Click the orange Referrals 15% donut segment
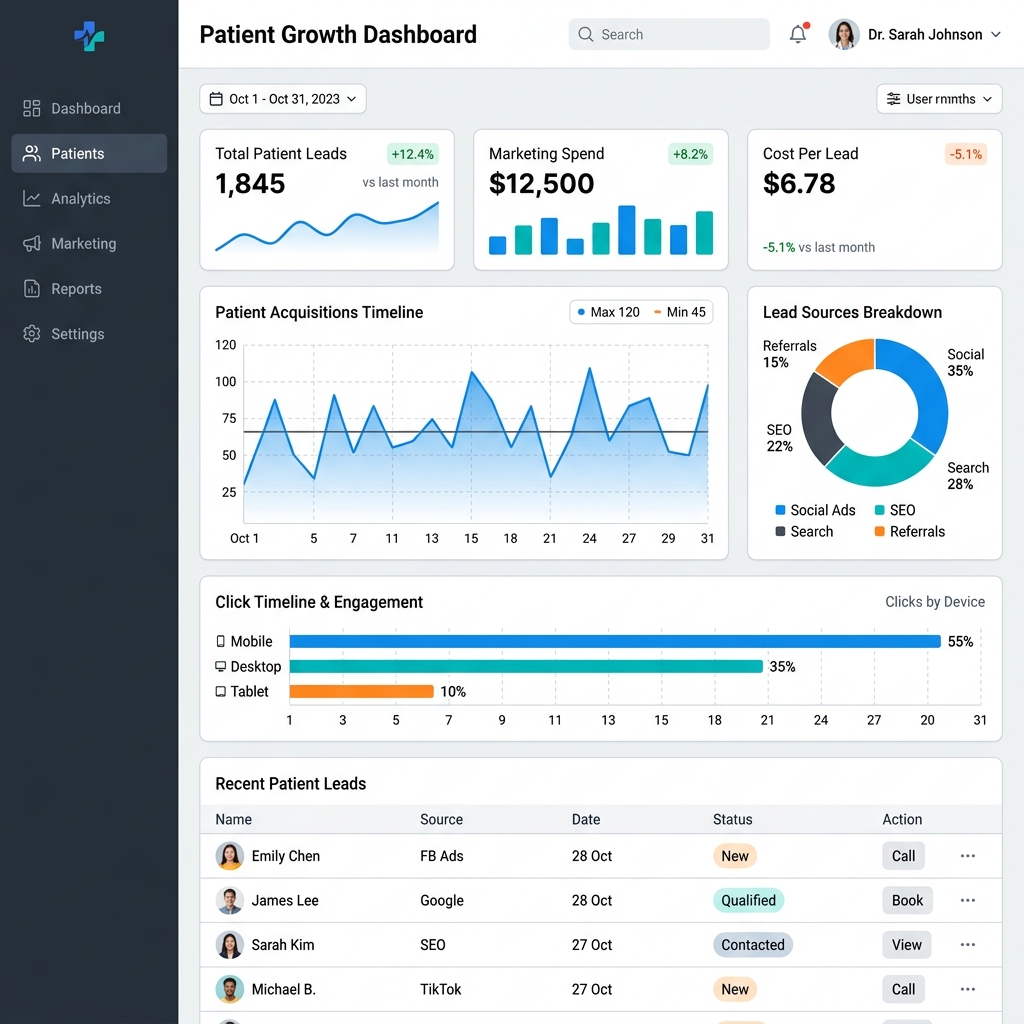1024x1024 pixels. 848,359
